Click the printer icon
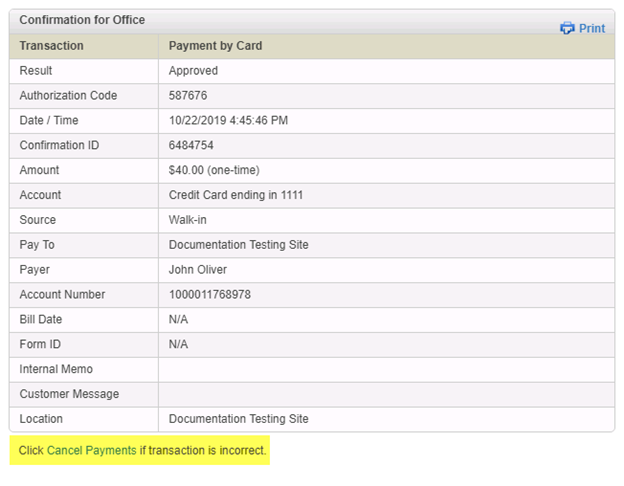624x486 pixels. pos(567,28)
